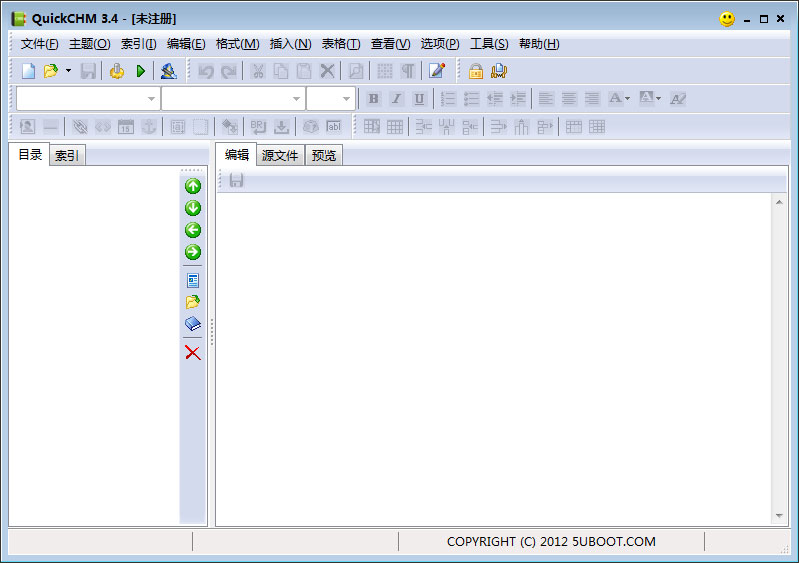
Task: Click the padlock register icon
Action: (x=475, y=71)
